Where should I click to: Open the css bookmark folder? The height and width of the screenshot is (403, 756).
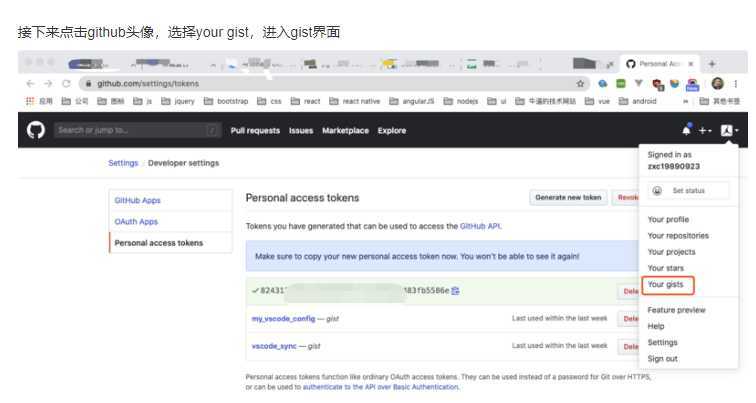pyautogui.click(x=269, y=101)
